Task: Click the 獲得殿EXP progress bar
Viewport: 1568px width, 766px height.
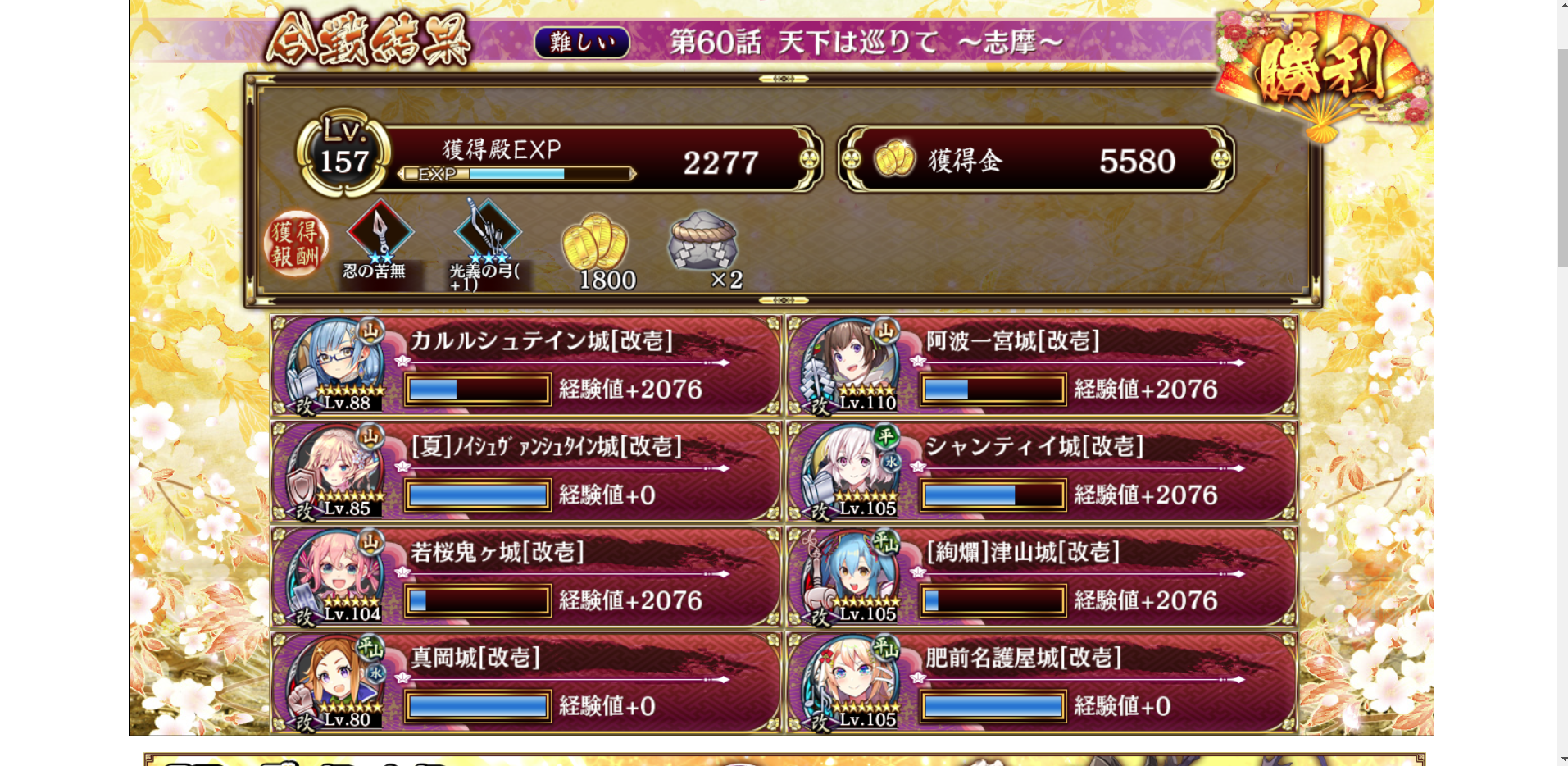Action: click(x=516, y=174)
